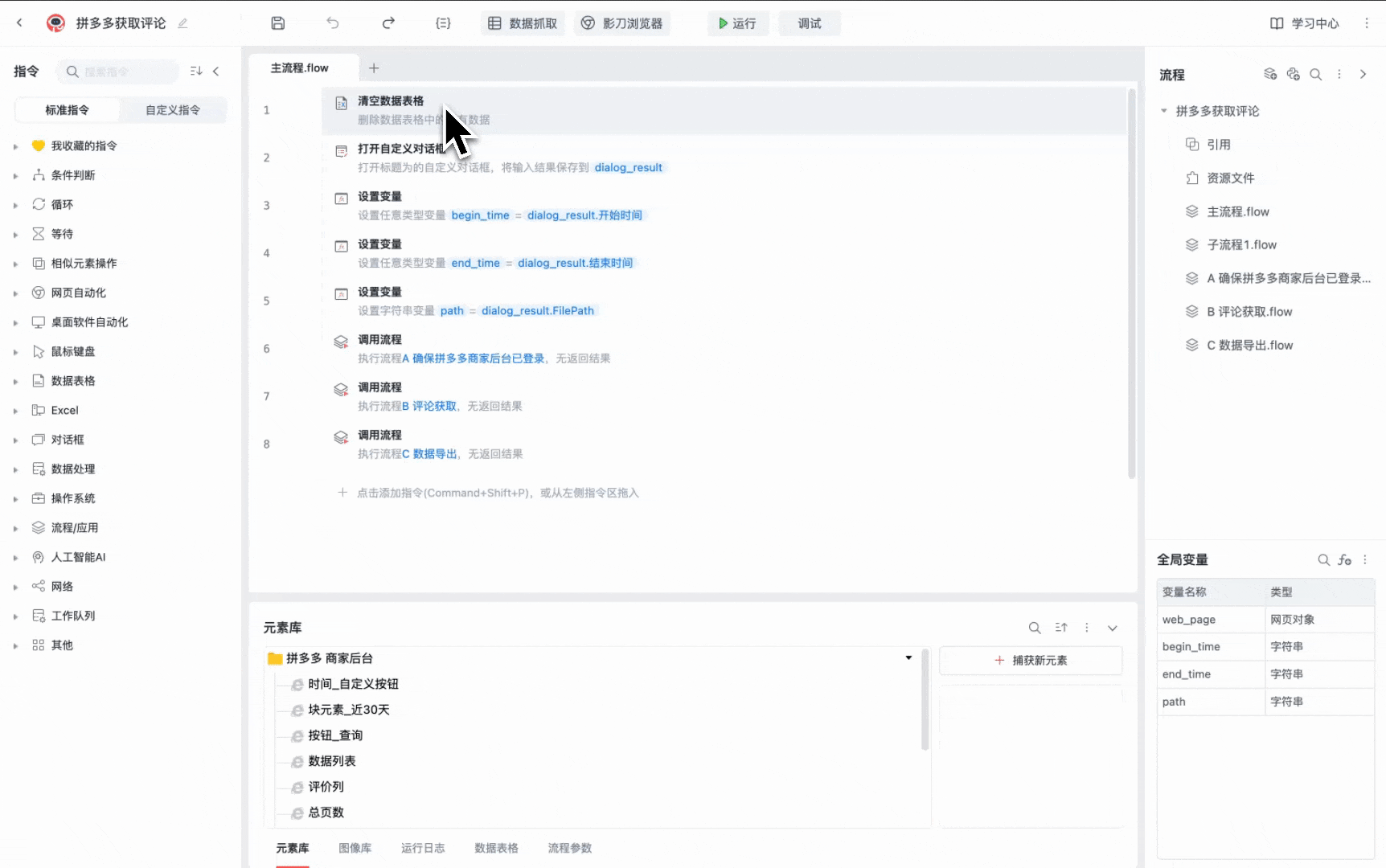The height and width of the screenshot is (868, 1386).
Task: Collapse 拼多多获取评论 project tree
Action: click(x=1163, y=111)
